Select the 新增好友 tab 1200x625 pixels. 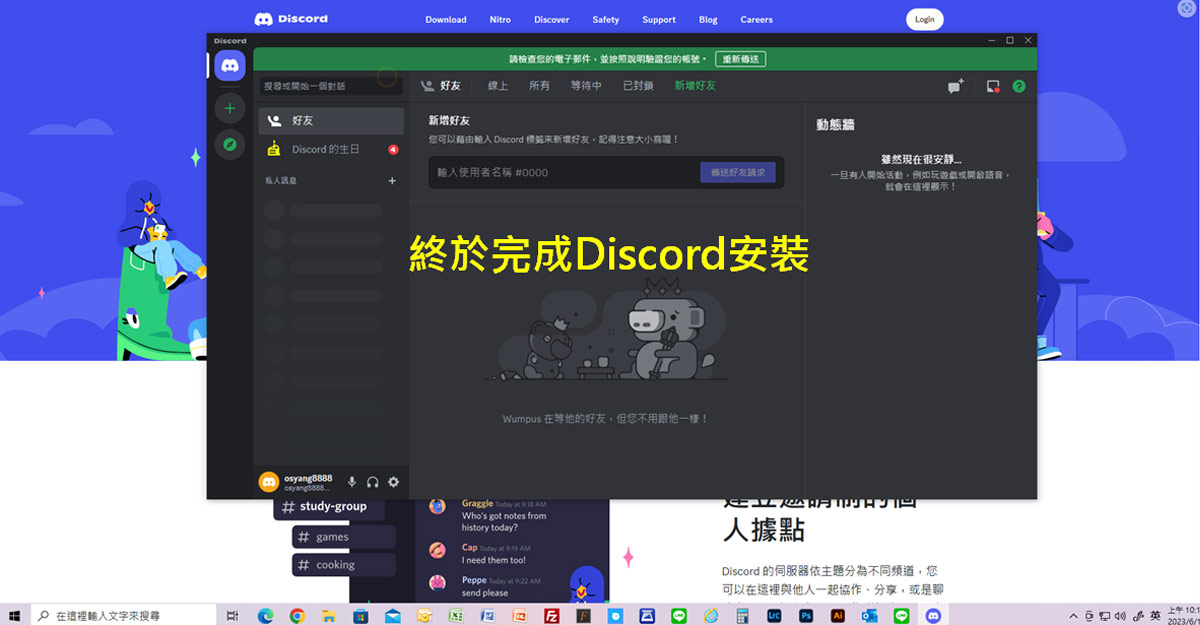click(x=695, y=86)
